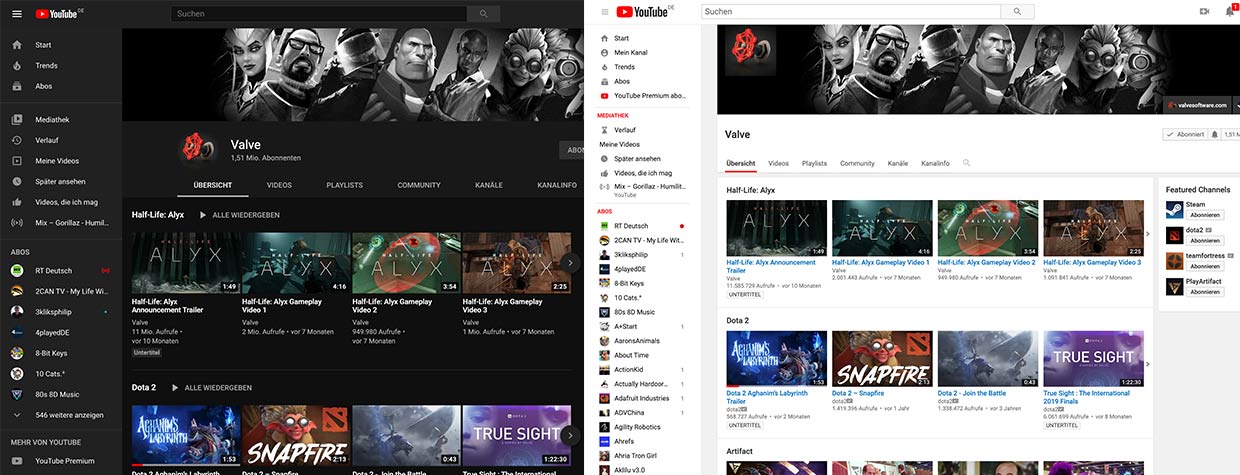This screenshot has width=1240, height=475.
Task: Open Meine Videos in the dark sidebar
Action: 61,161
